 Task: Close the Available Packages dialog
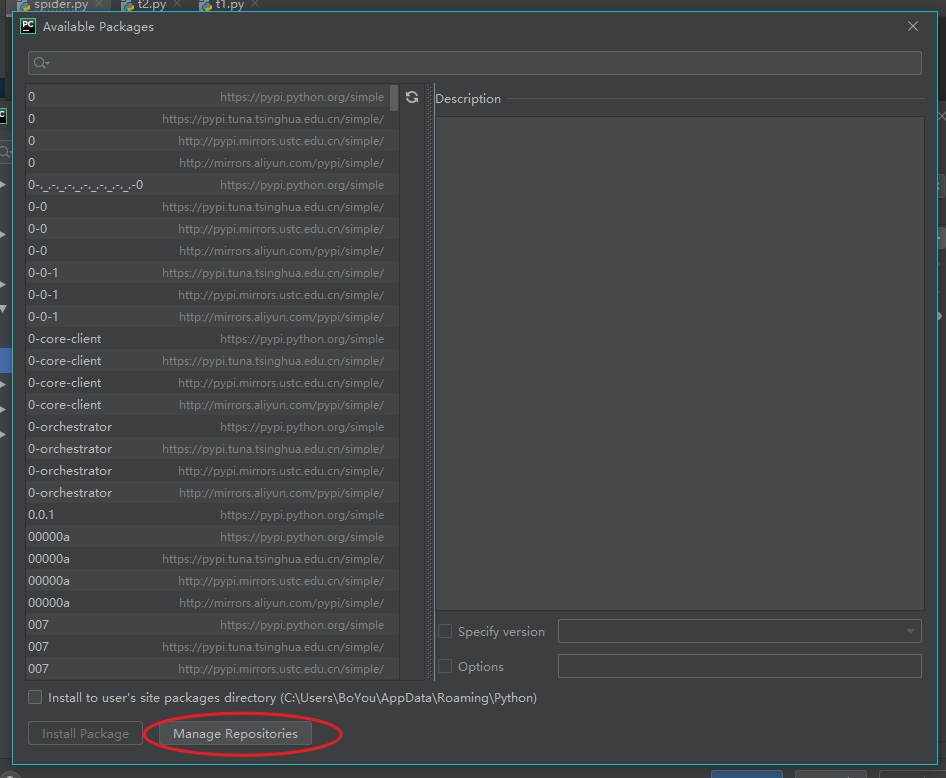[x=913, y=27]
